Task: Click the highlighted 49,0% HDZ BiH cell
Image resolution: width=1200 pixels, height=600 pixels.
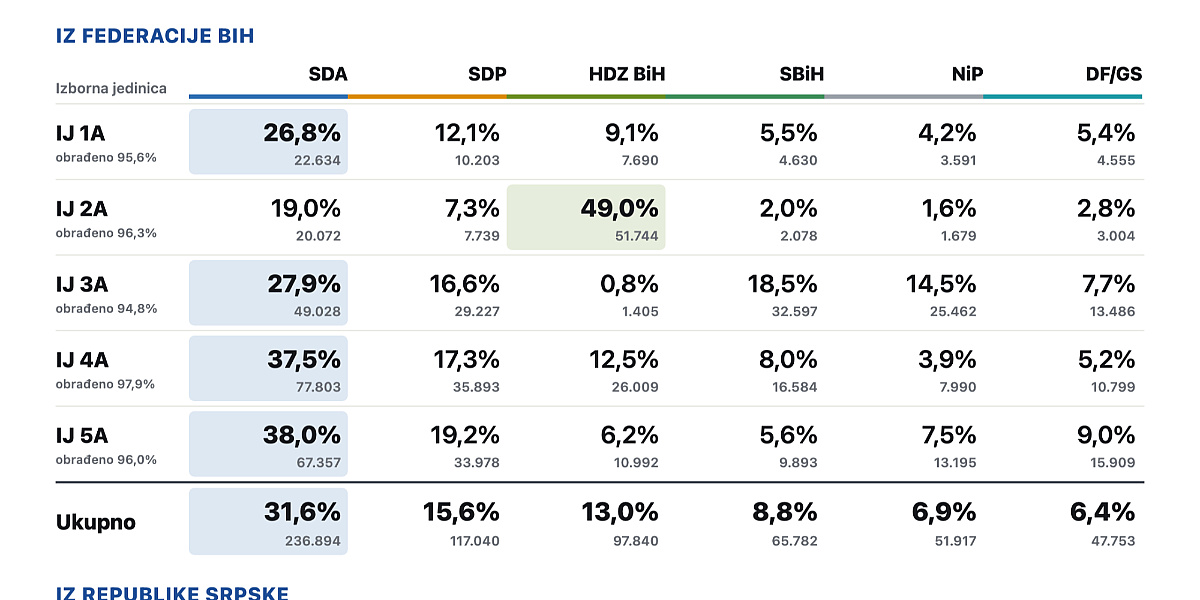Action: [x=586, y=217]
